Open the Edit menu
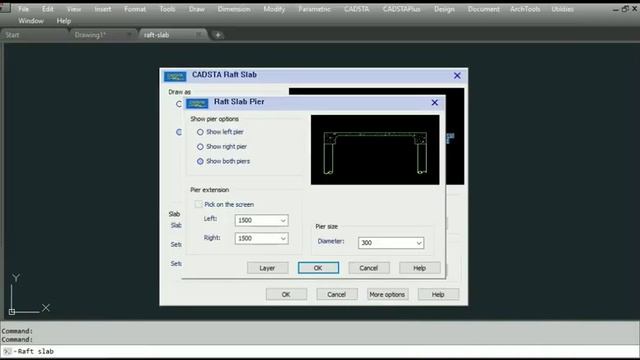640x360 pixels. 48,9
